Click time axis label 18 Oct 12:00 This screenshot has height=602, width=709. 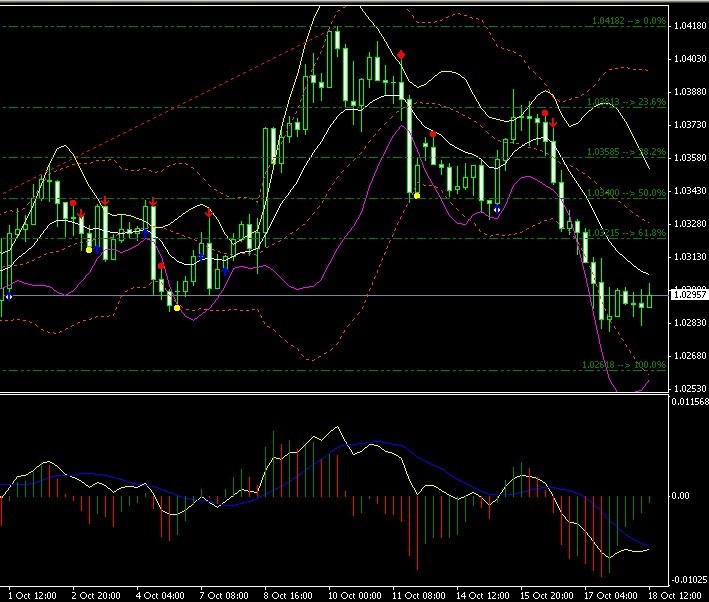[675, 596]
